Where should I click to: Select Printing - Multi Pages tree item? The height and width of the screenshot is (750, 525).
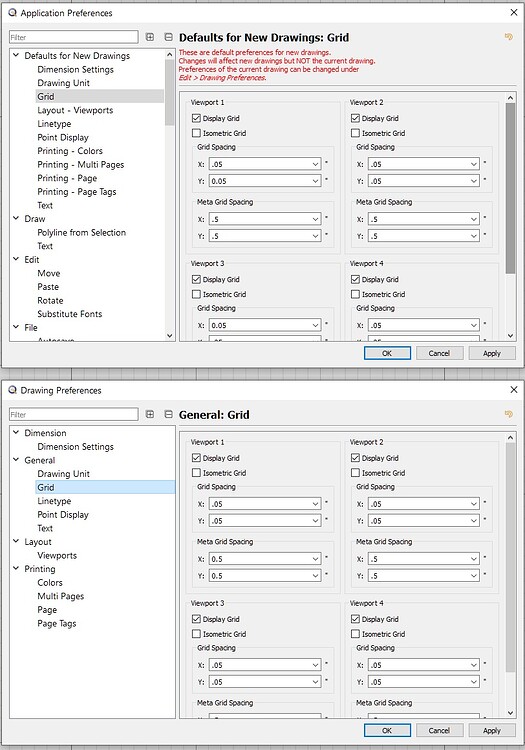point(81,165)
